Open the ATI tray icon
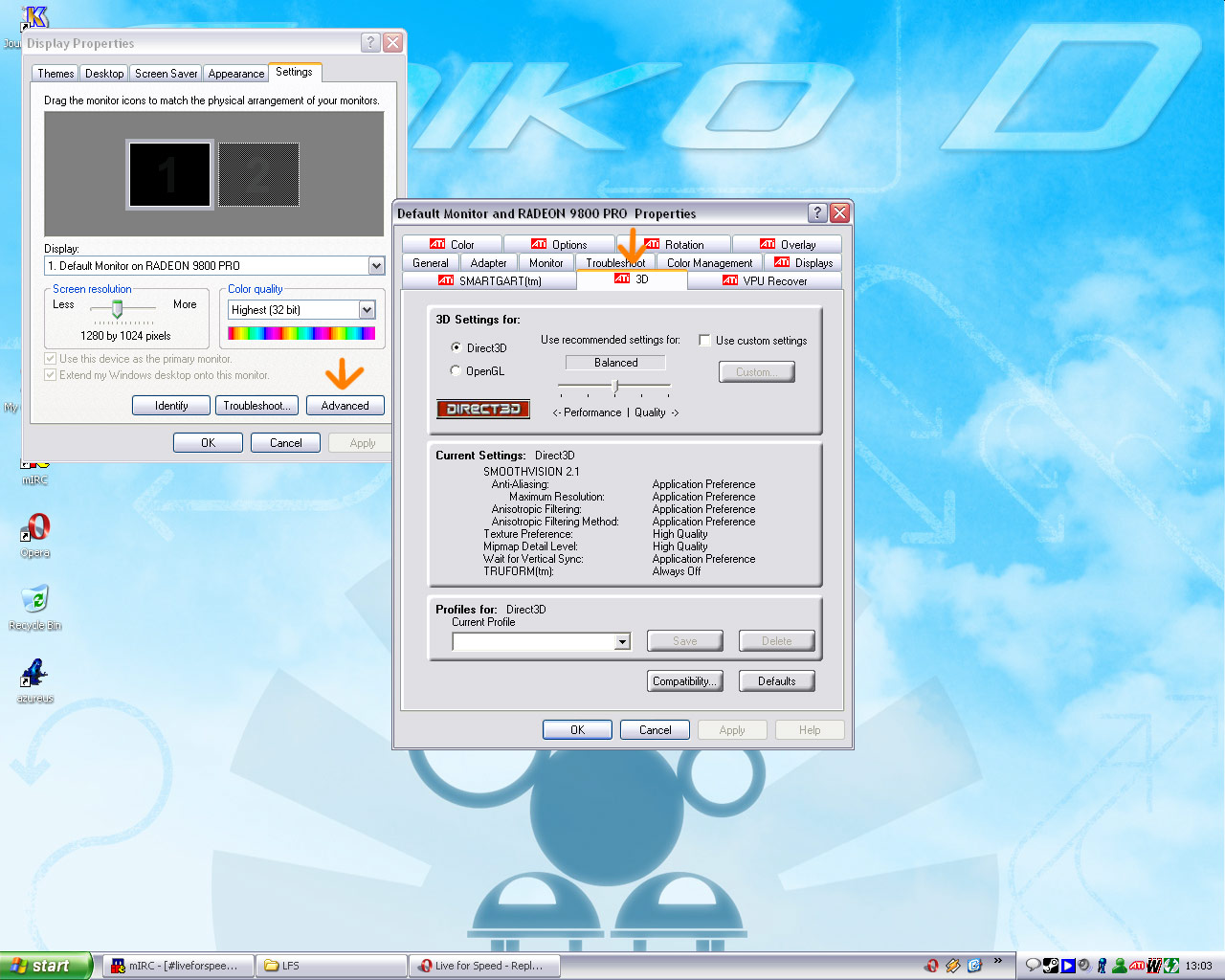Viewport: 1225px width, 980px height. (1137, 966)
